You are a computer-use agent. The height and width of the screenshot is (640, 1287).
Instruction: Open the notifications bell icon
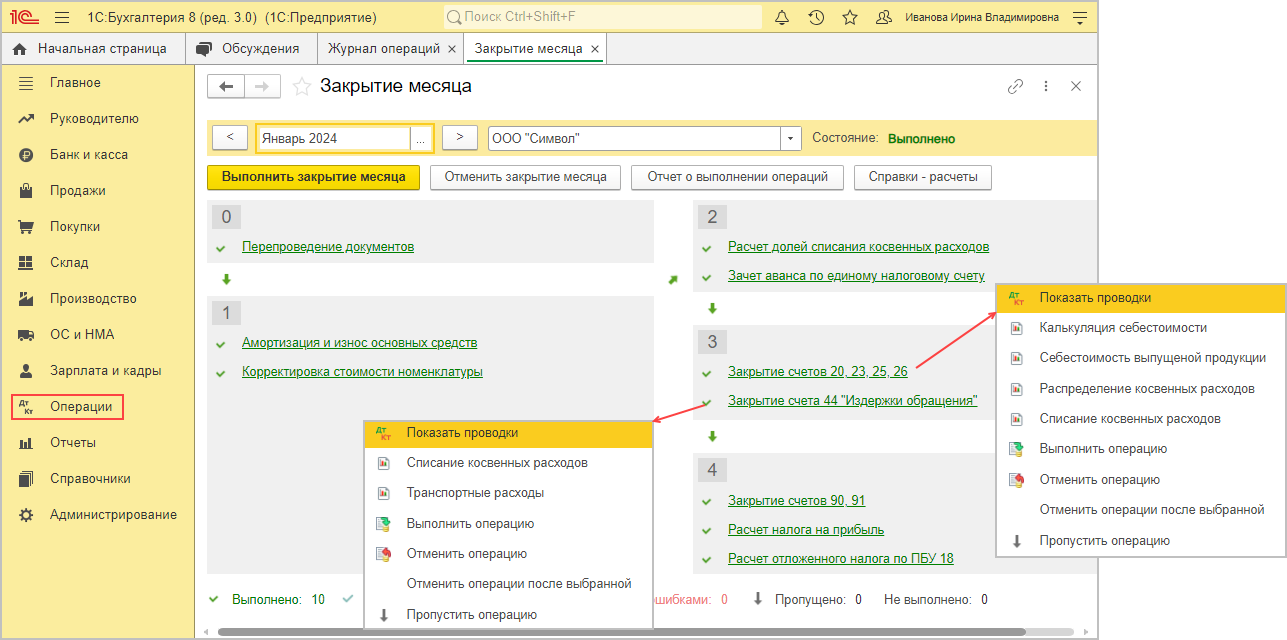coord(783,18)
